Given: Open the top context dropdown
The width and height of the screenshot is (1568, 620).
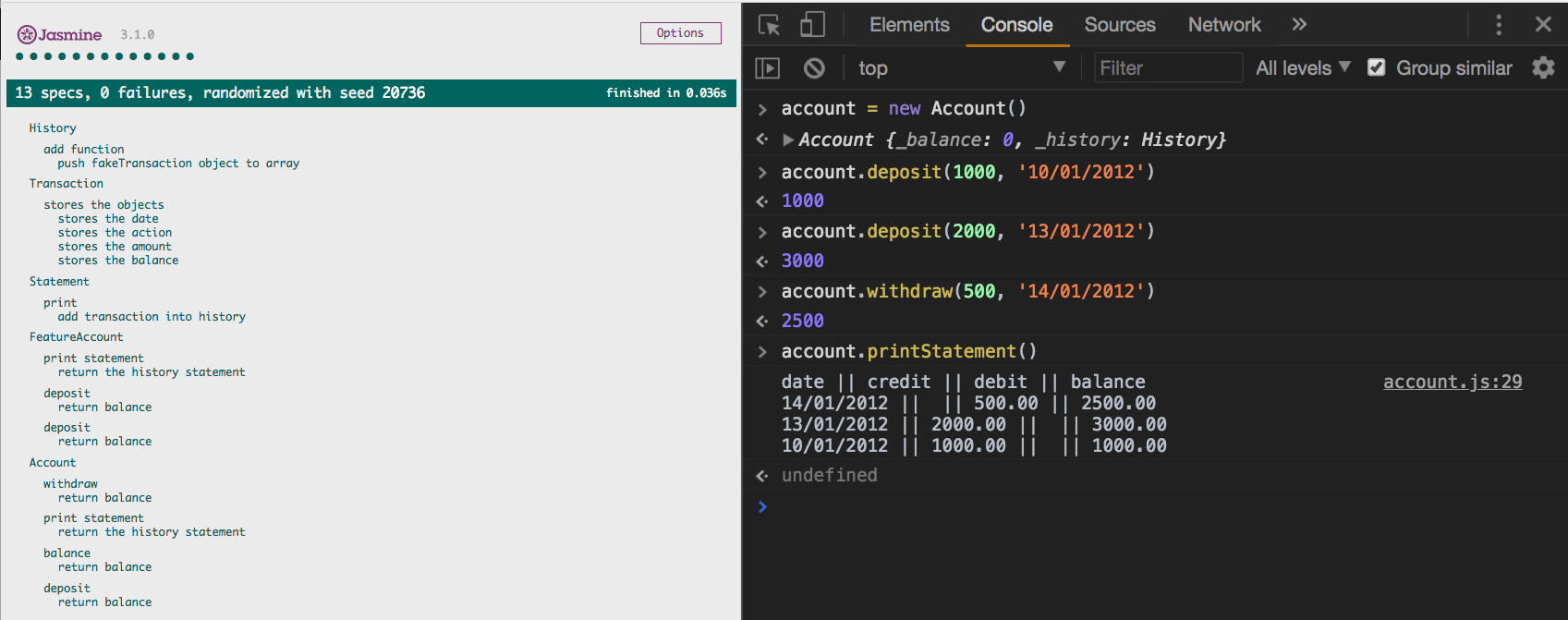Looking at the screenshot, I should click(x=960, y=67).
